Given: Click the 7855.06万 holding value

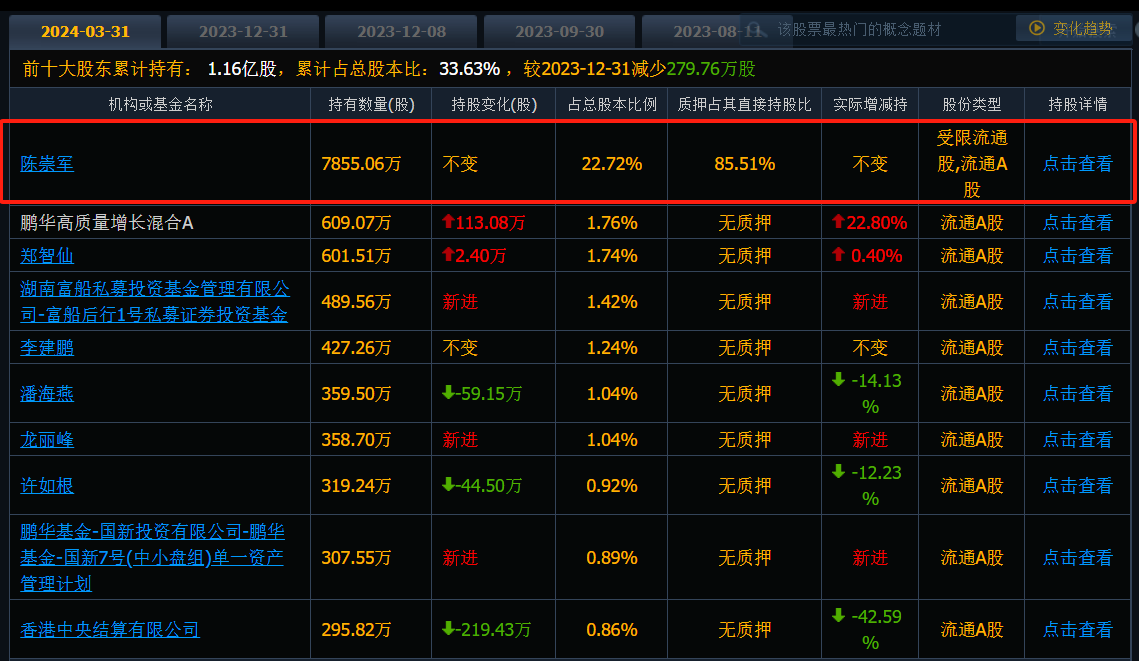Looking at the screenshot, I should (361, 163).
